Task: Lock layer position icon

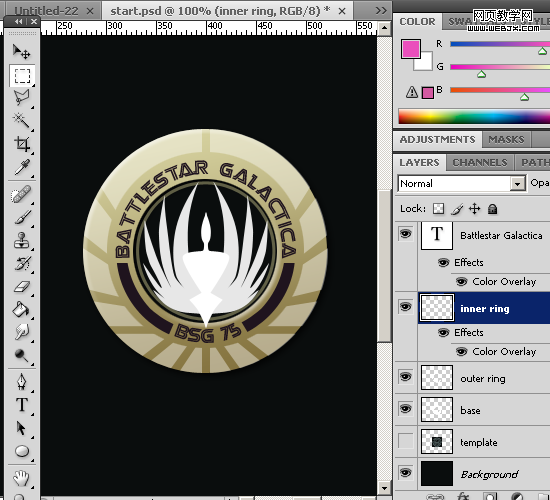Action: click(x=474, y=209)
